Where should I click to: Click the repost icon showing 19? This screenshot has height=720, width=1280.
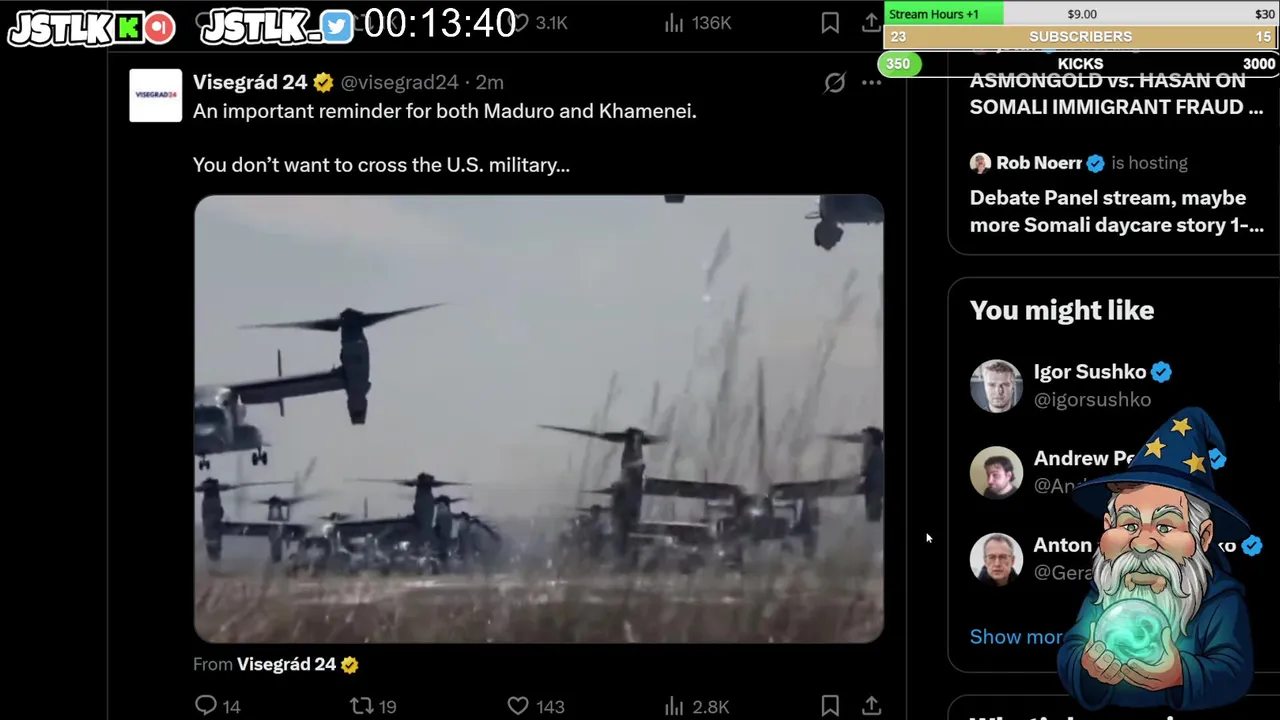(x=373, y=706)
